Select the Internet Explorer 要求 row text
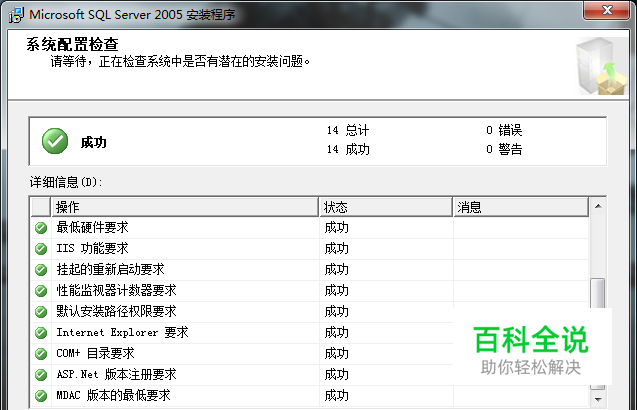This screenshot has height=410, width=637. [x=122, y=332]
